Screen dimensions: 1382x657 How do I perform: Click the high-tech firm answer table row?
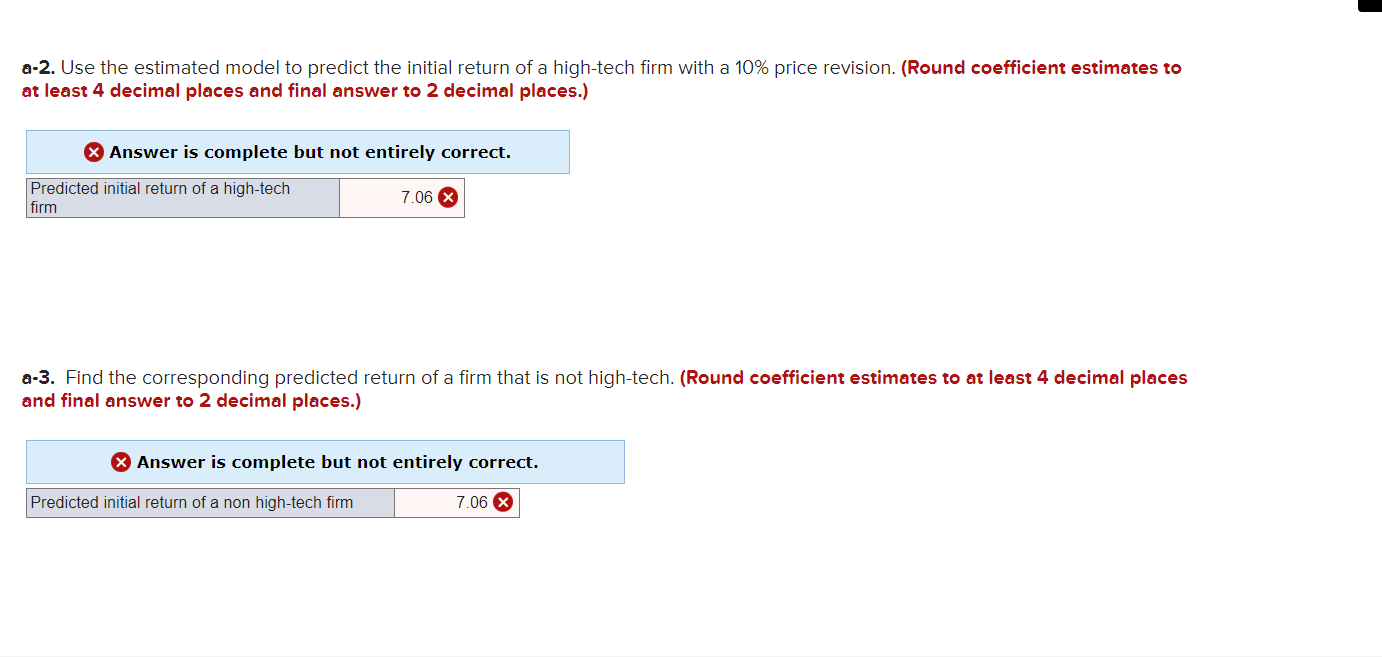click(245, 197)
